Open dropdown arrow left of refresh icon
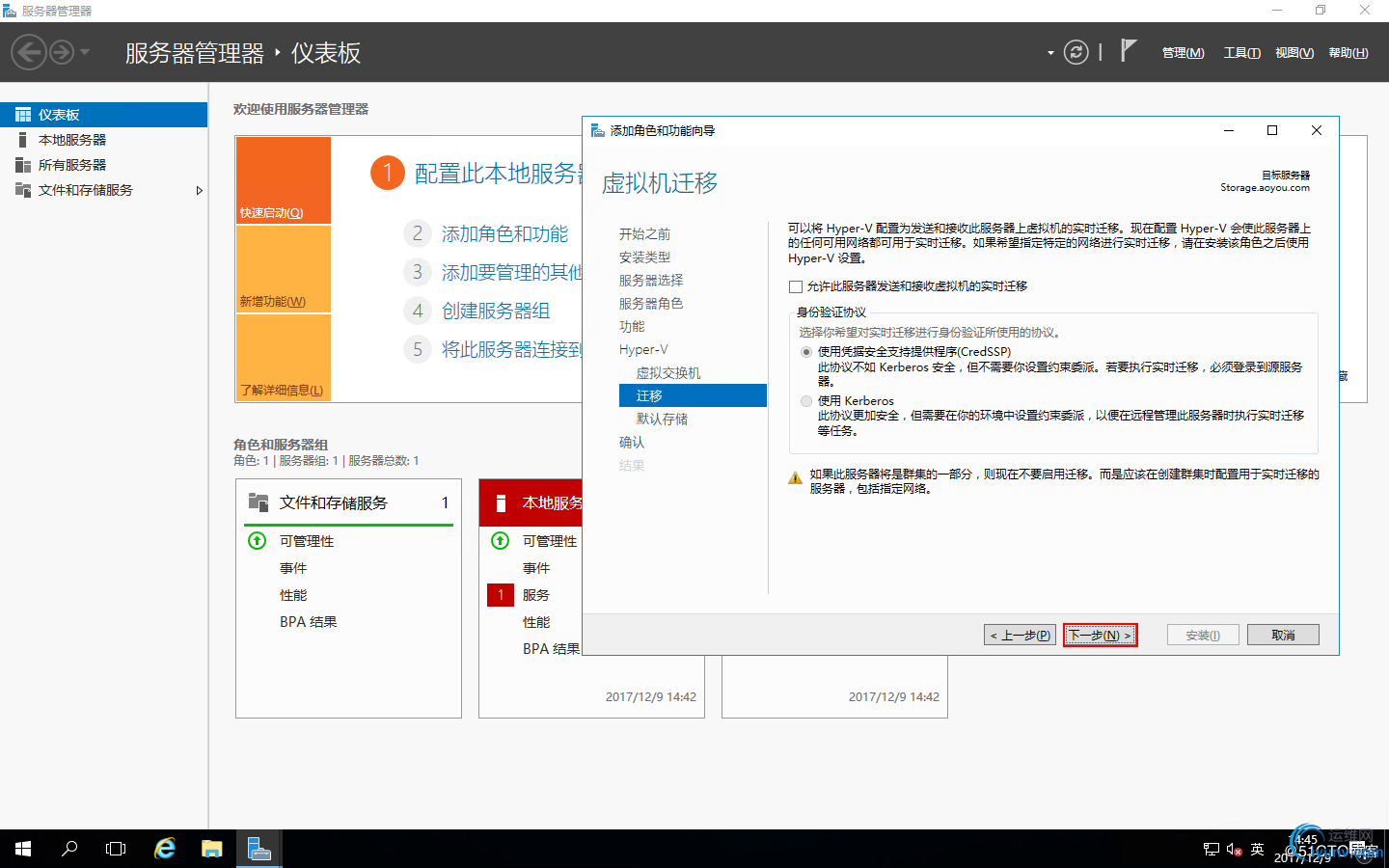Viewport: 1389px width, 868px height. 1050,53
